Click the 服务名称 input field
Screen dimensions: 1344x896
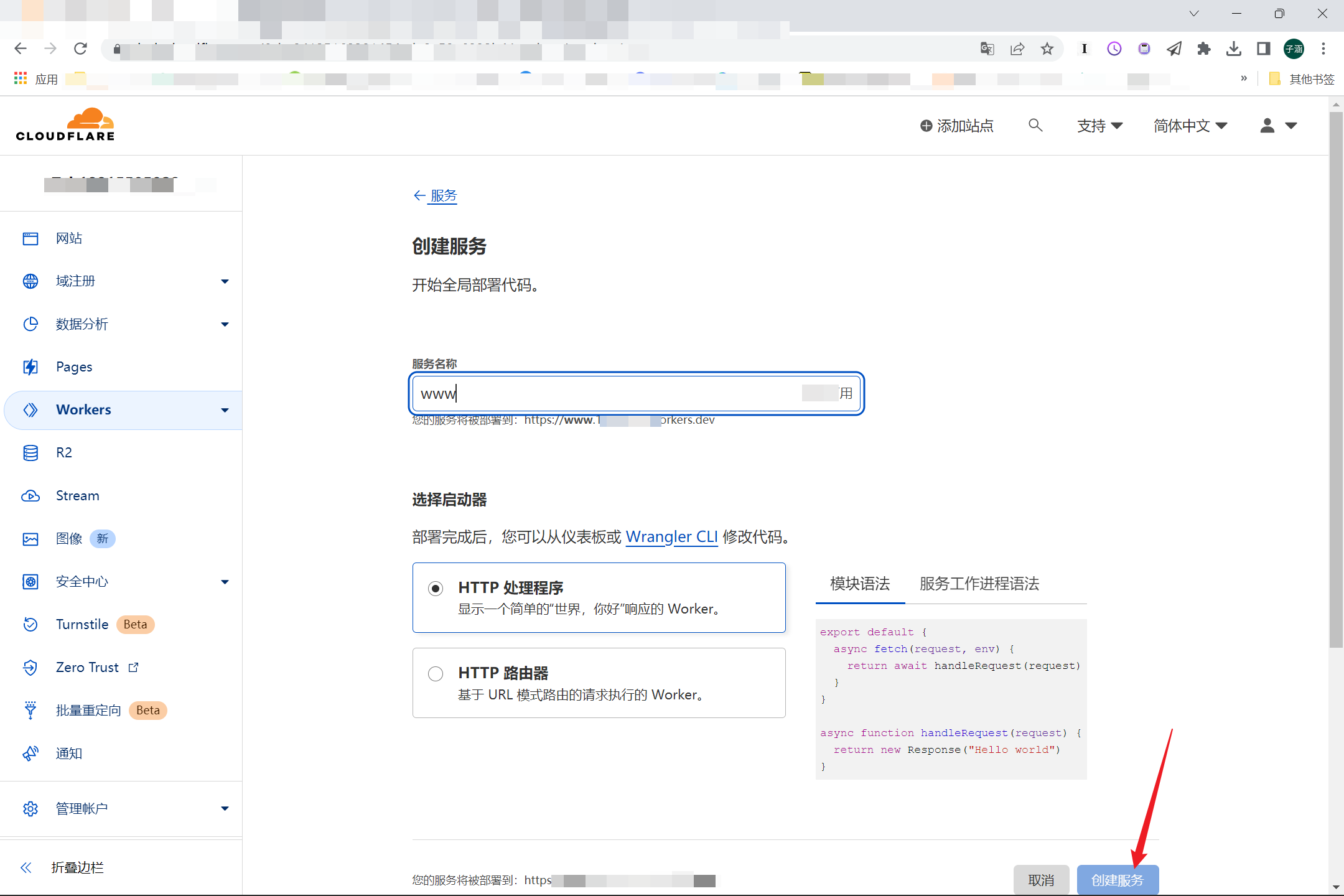point(636,393)
